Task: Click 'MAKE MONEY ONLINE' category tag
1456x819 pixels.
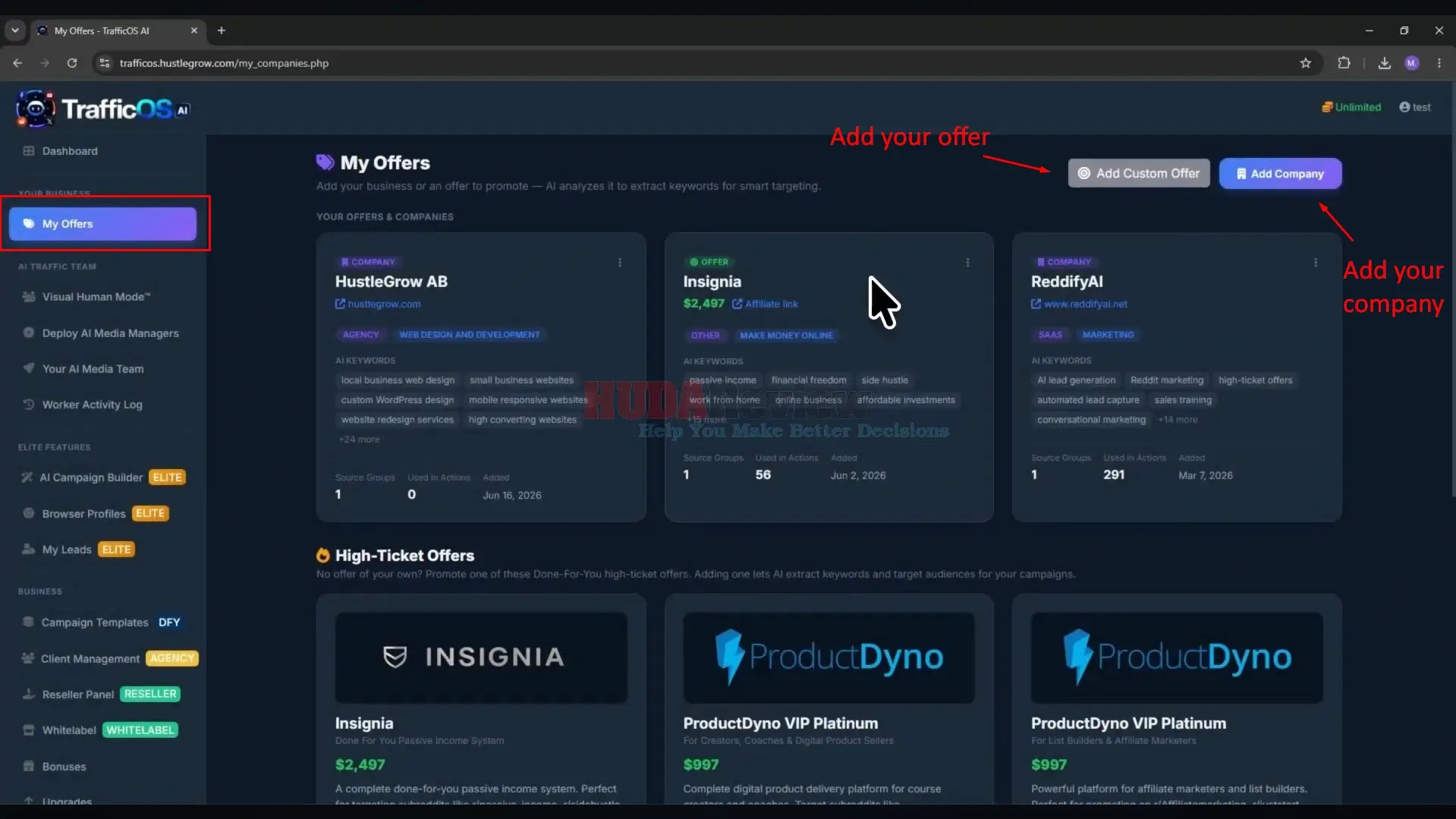Action: coord(786,335)
